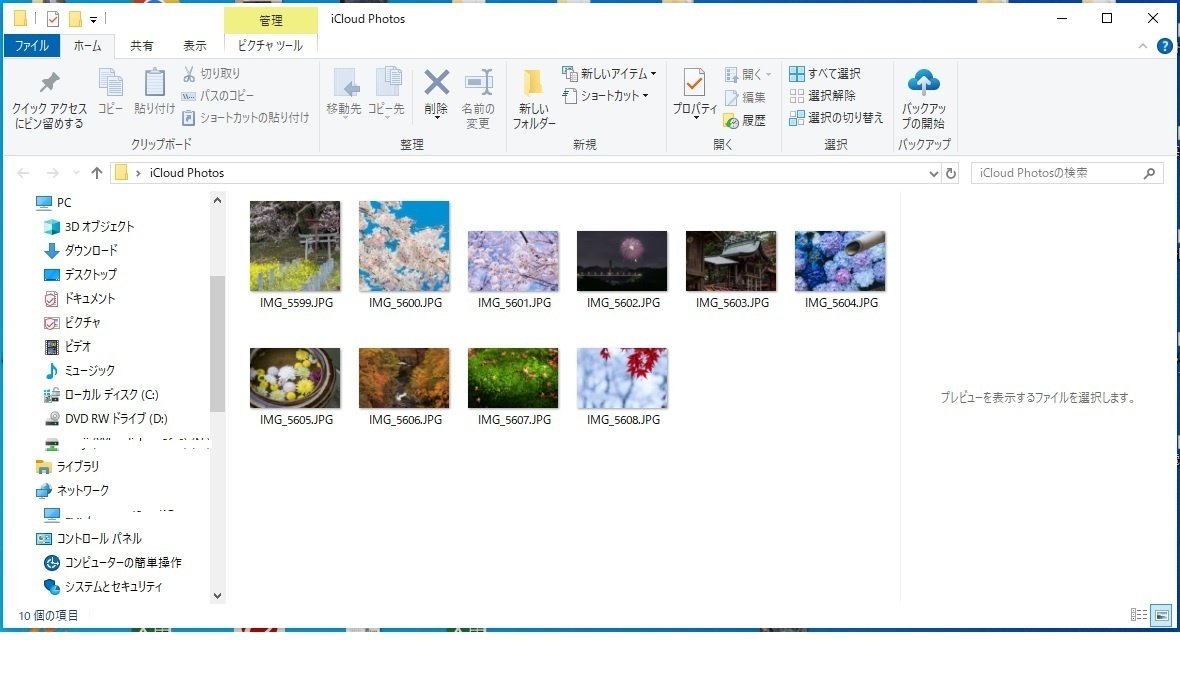Expand address bar history dropdown

click(933, 173)
